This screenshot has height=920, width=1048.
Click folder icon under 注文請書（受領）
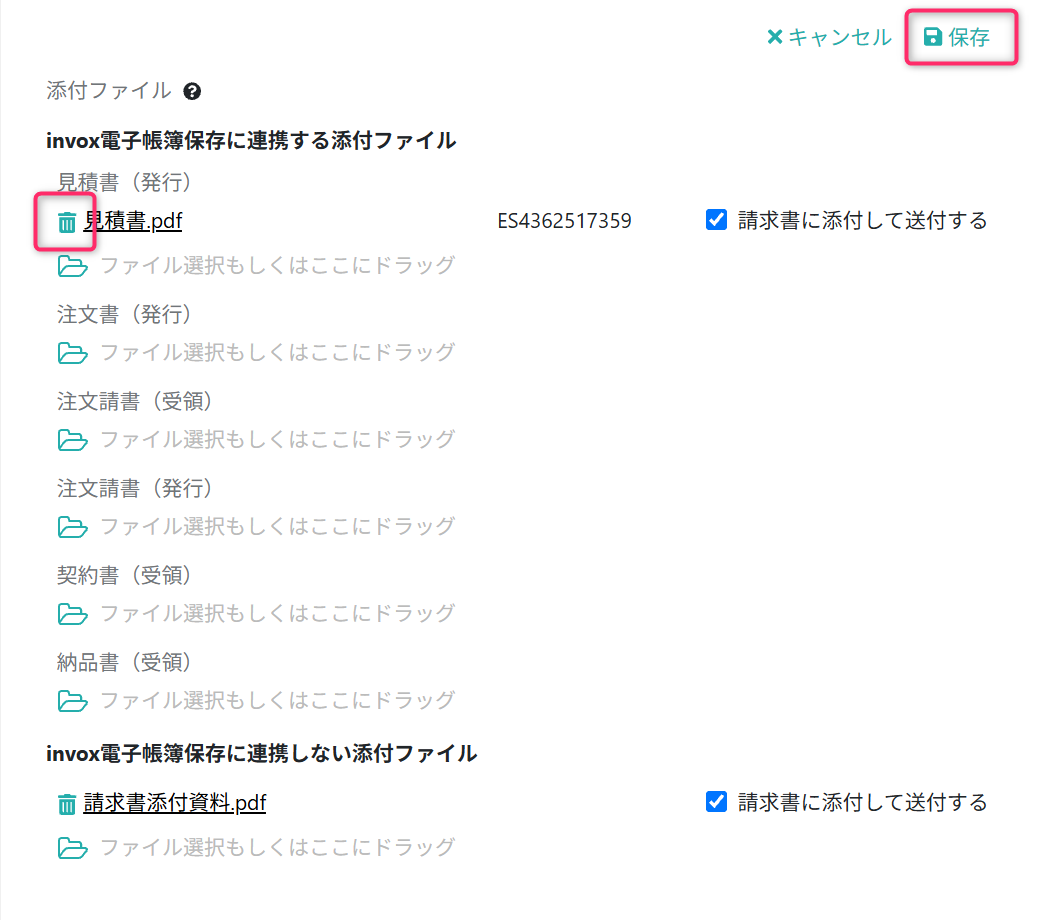pyautogui.click(x=72, y=439)
